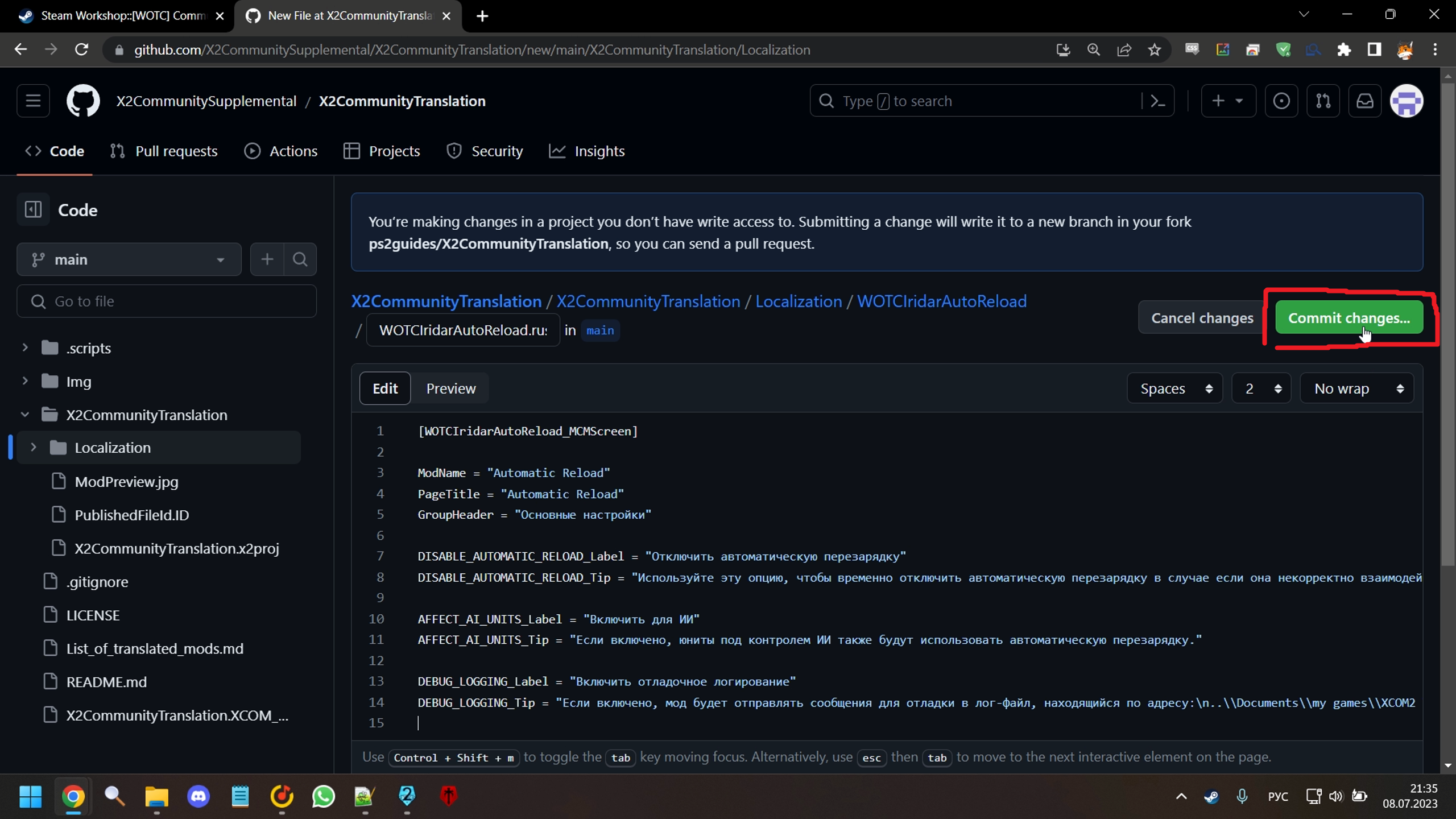Open the Spaces indent mode dropdown

pos(1174,388)
